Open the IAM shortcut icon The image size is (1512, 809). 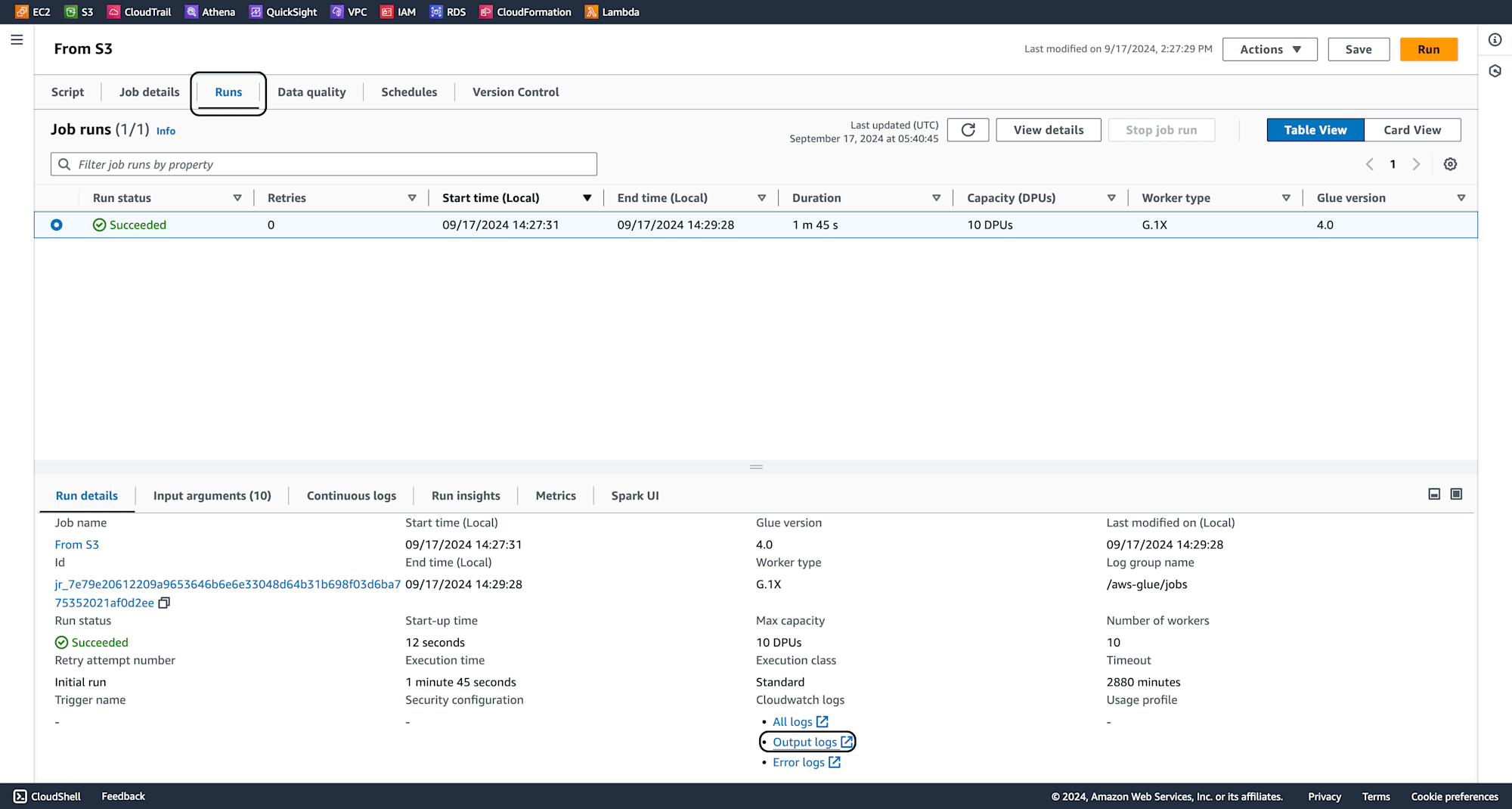pos(386,12)
